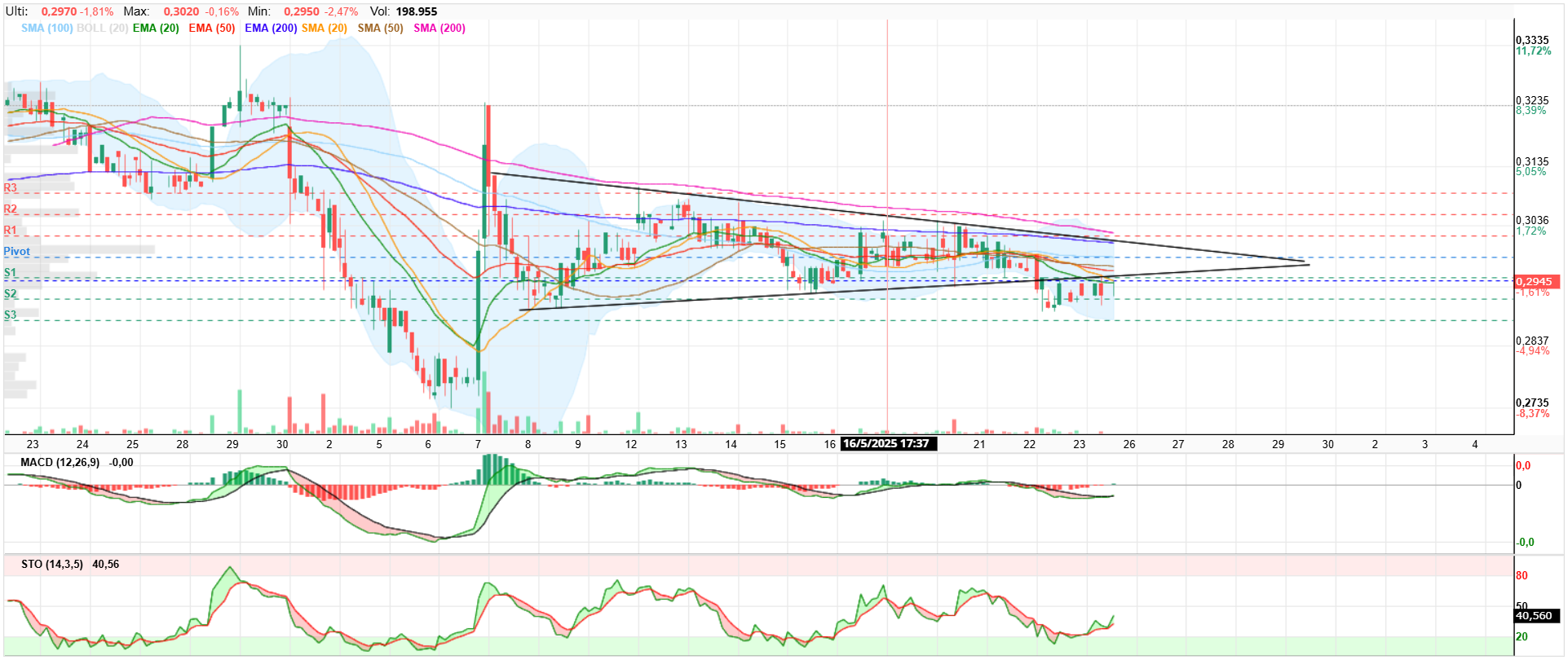Click the 11,72% axis percentage
1568x660 pixels.
click(1534, 51)
